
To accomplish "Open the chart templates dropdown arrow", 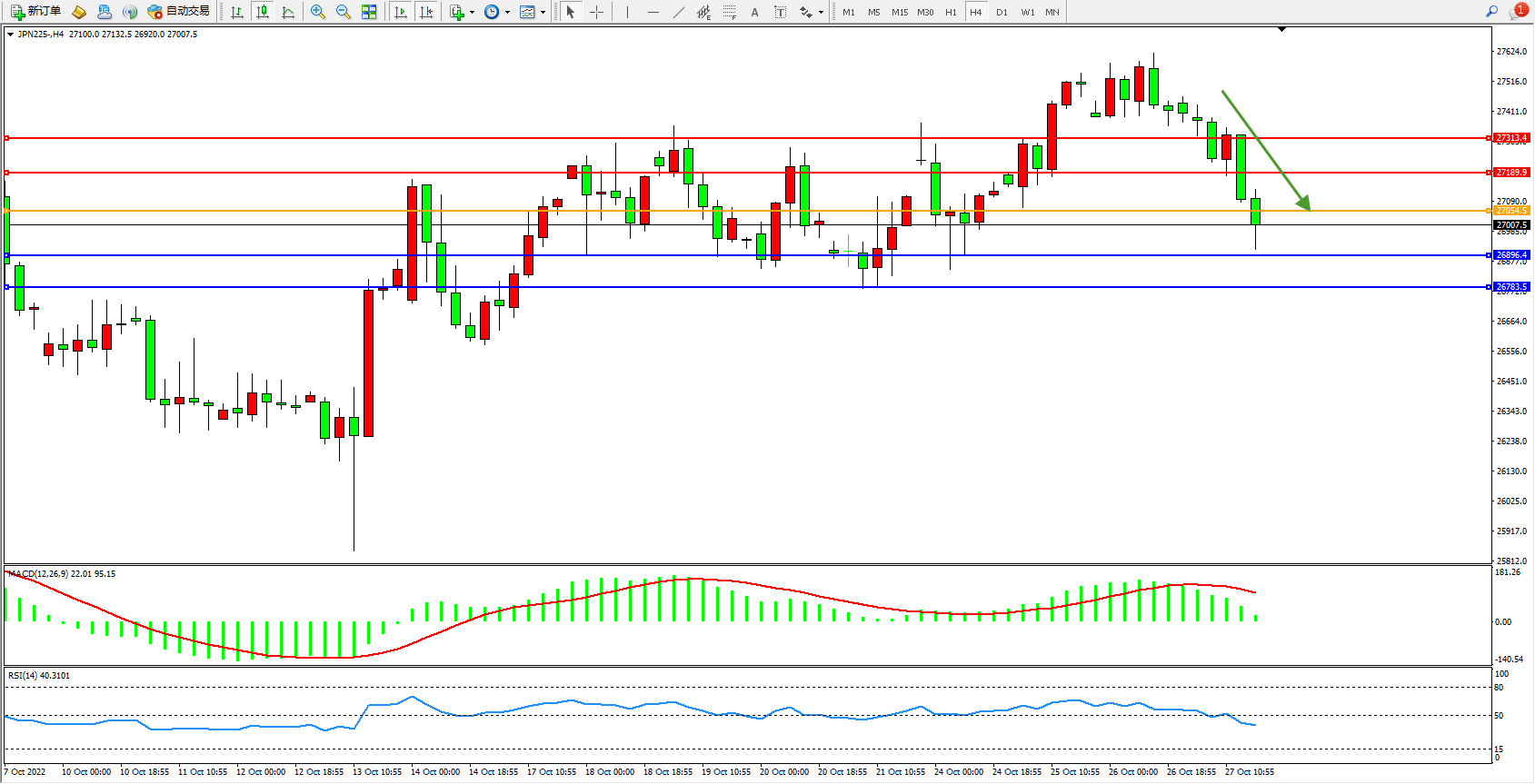I will pos(543,13).
